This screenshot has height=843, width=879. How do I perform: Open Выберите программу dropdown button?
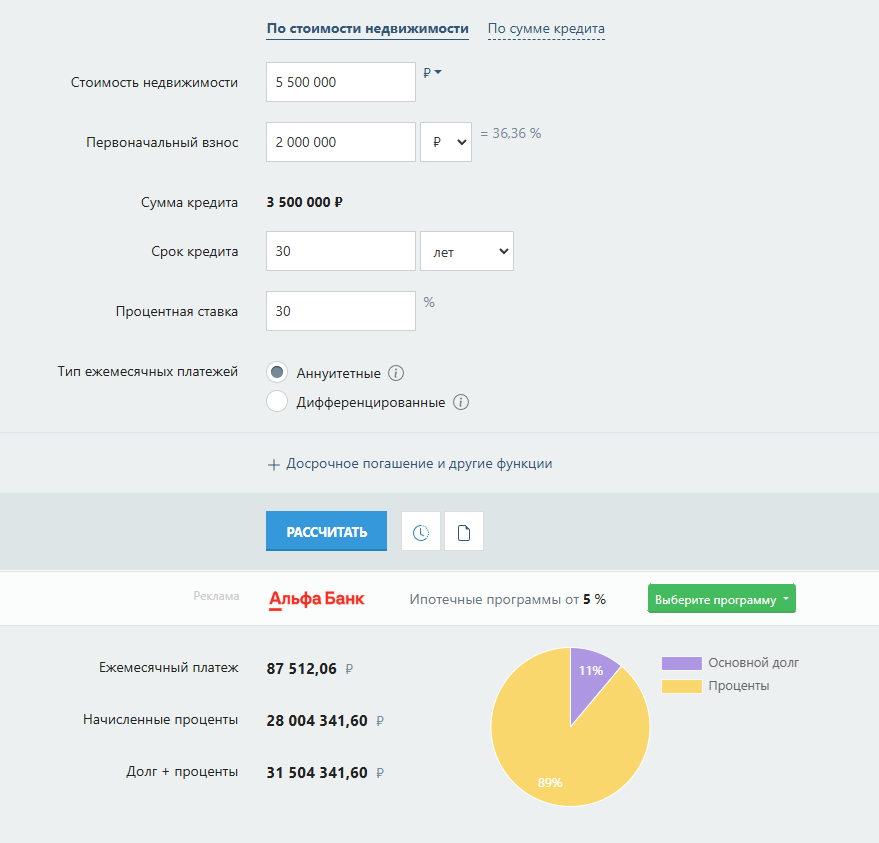click(x=721, y=600)
